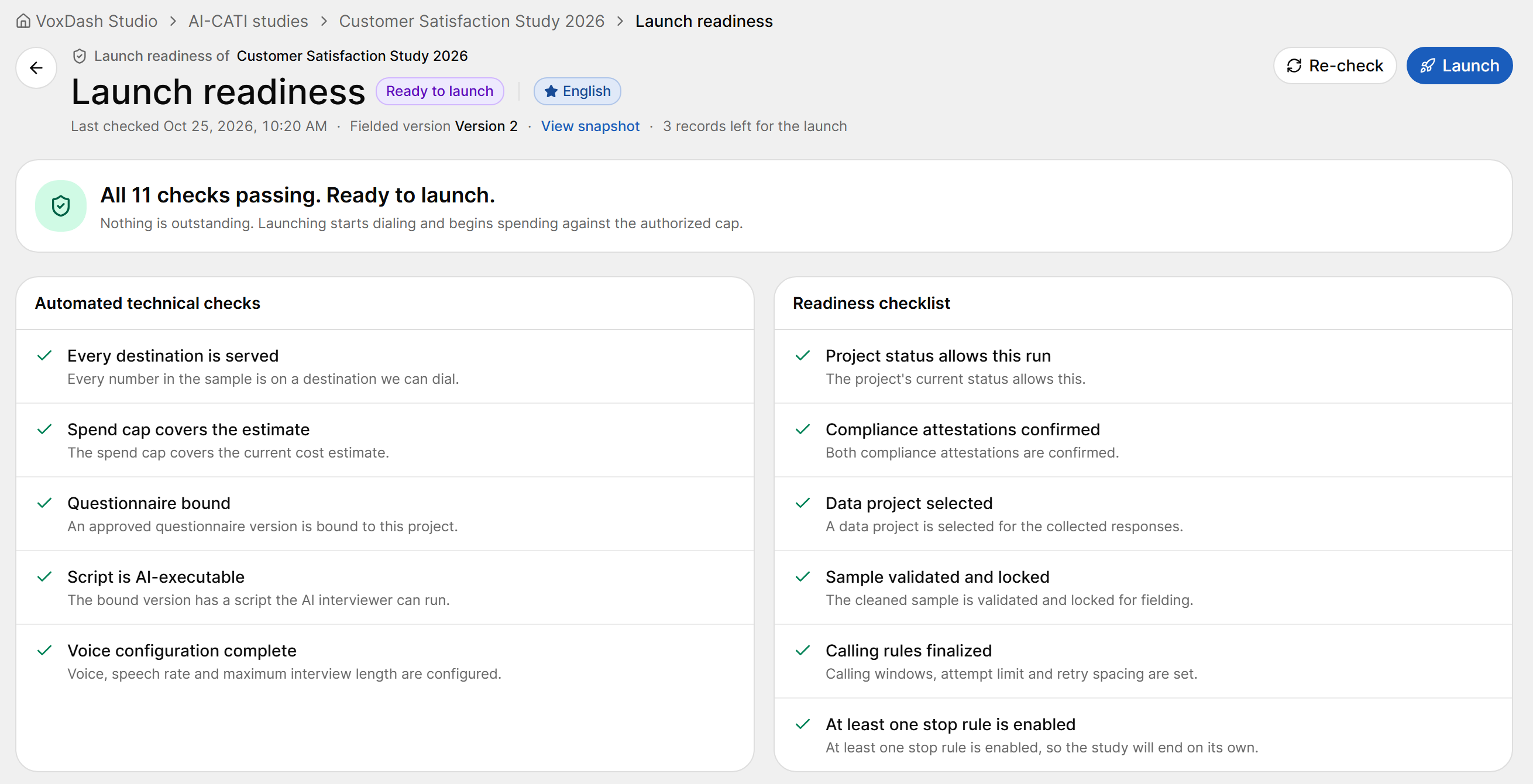Viewport: 1533px width, 784px height.
Task: Open VoxDash Studio breadcrumb link
Action: tap(97, 22)
